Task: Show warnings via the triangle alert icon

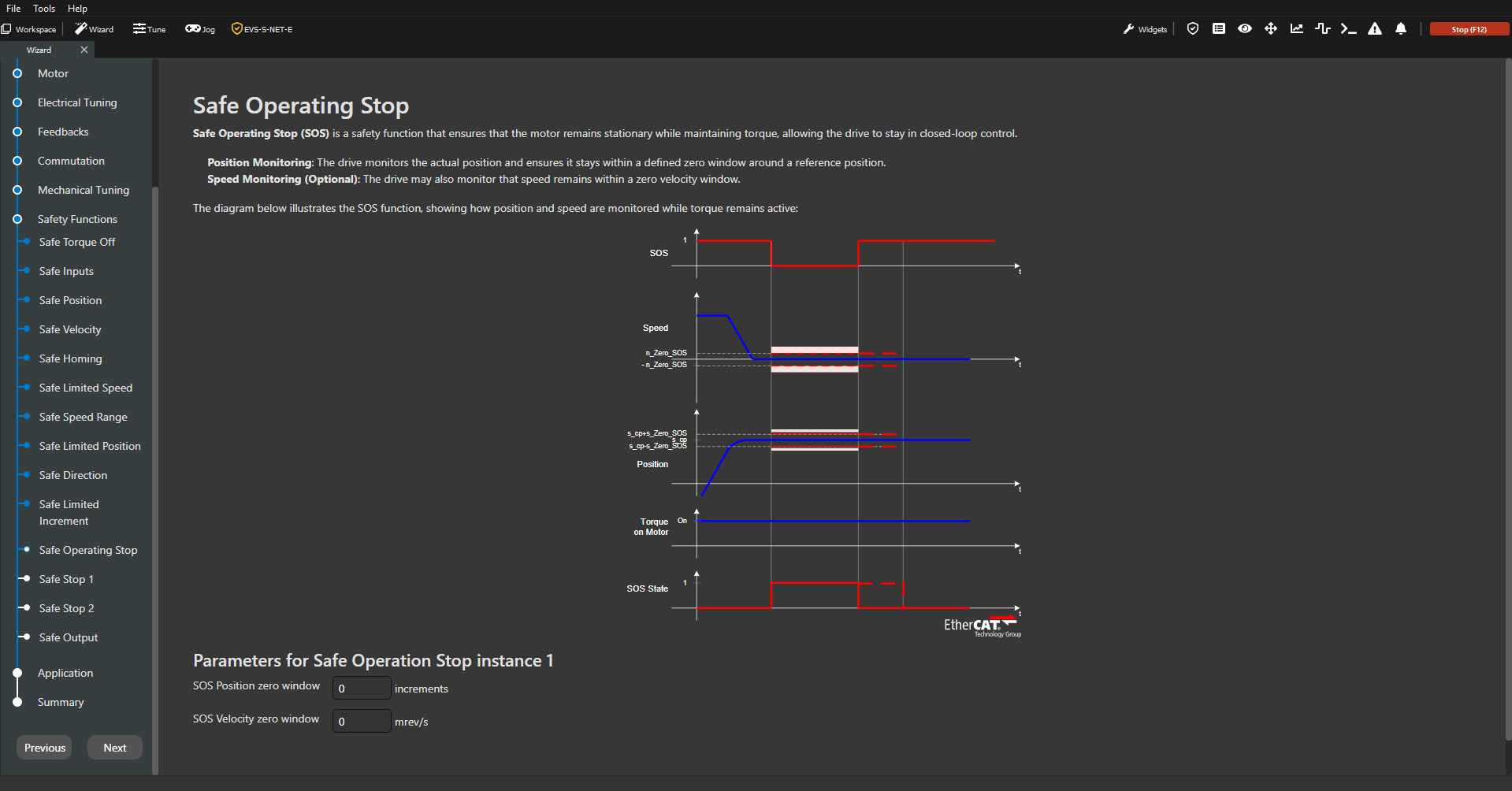Action: (1374, 29)
